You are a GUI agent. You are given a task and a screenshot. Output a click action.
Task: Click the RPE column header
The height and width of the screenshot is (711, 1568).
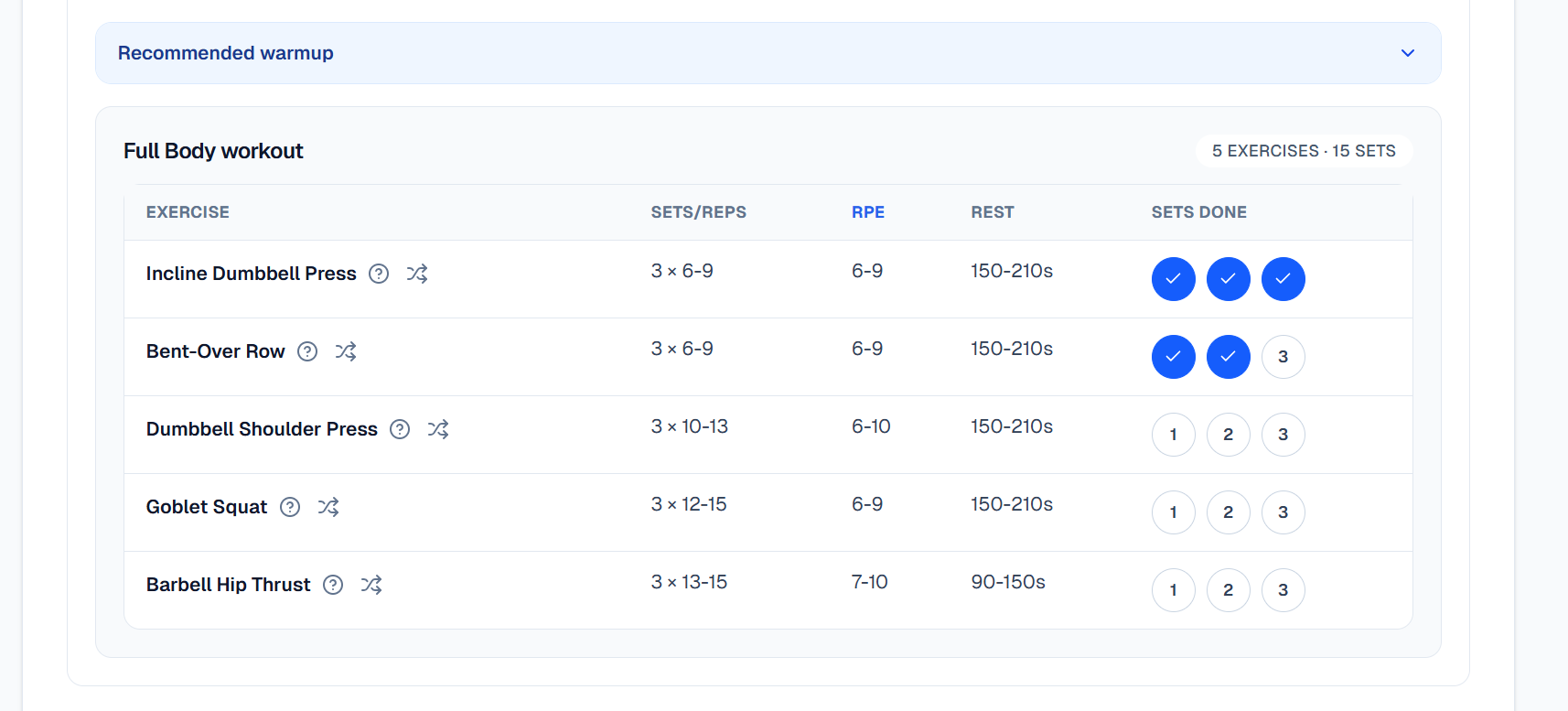pyautogui.click(x=867, y=211)
